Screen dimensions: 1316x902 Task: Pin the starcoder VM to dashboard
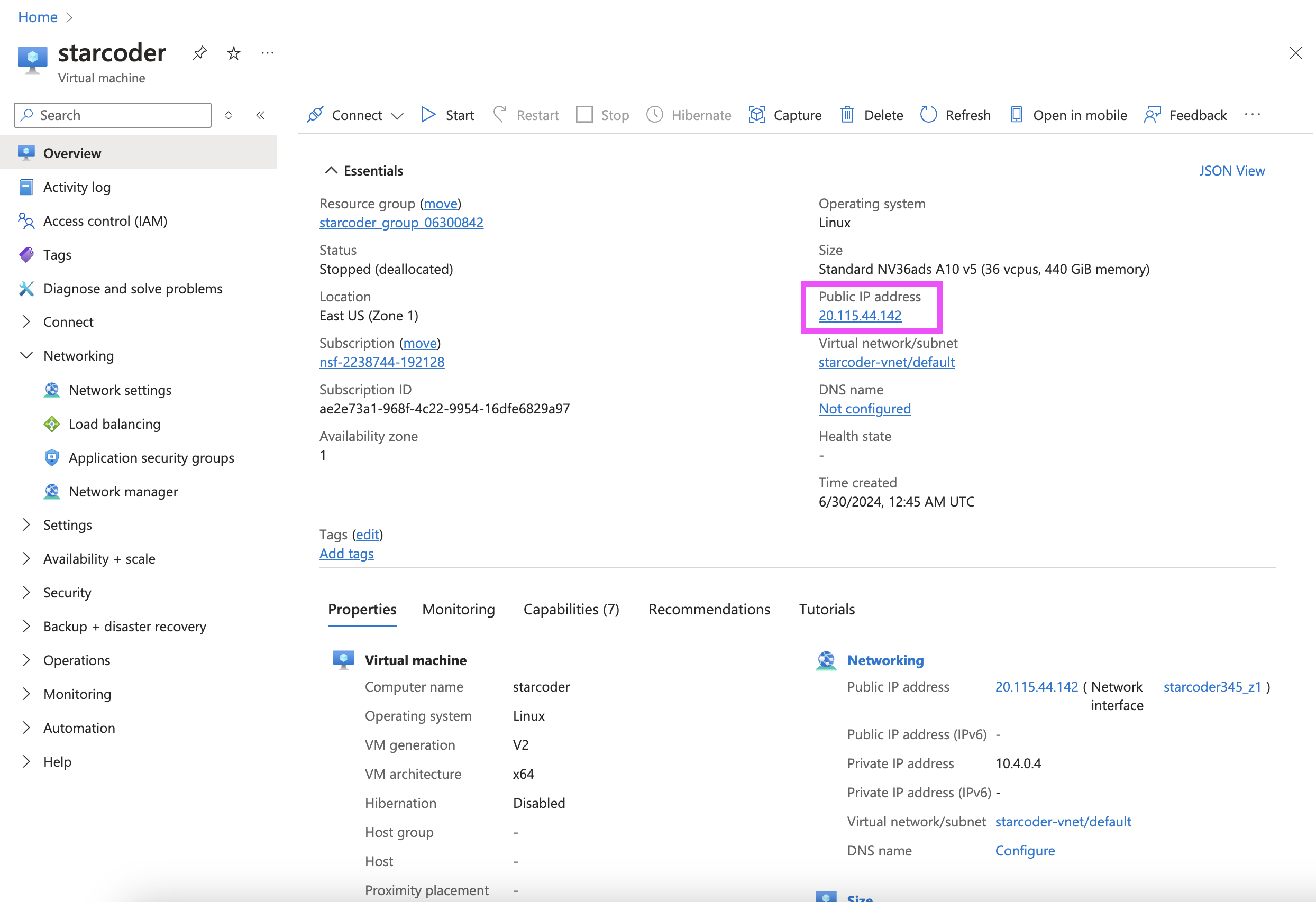click(199, 53)
